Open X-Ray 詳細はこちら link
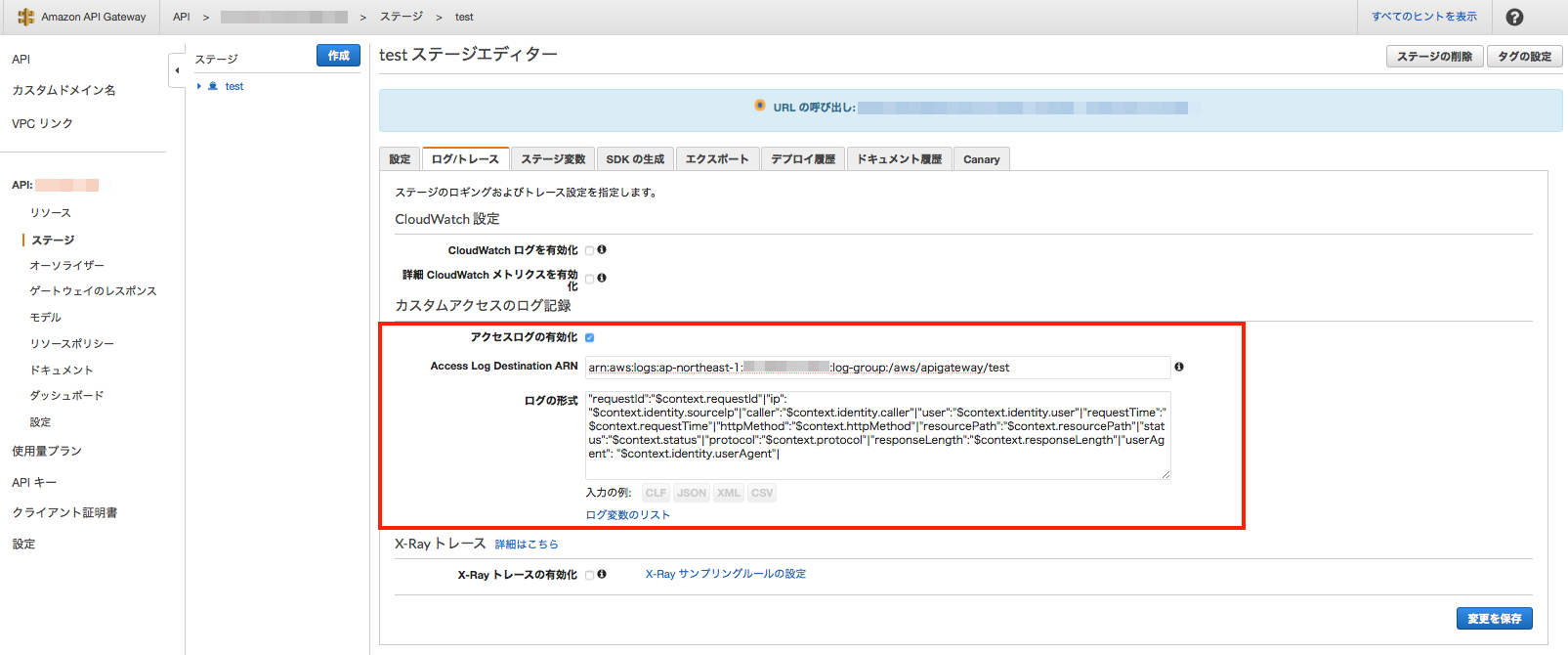The height and width of the screenshot is (655, 1568). (527, 545)
